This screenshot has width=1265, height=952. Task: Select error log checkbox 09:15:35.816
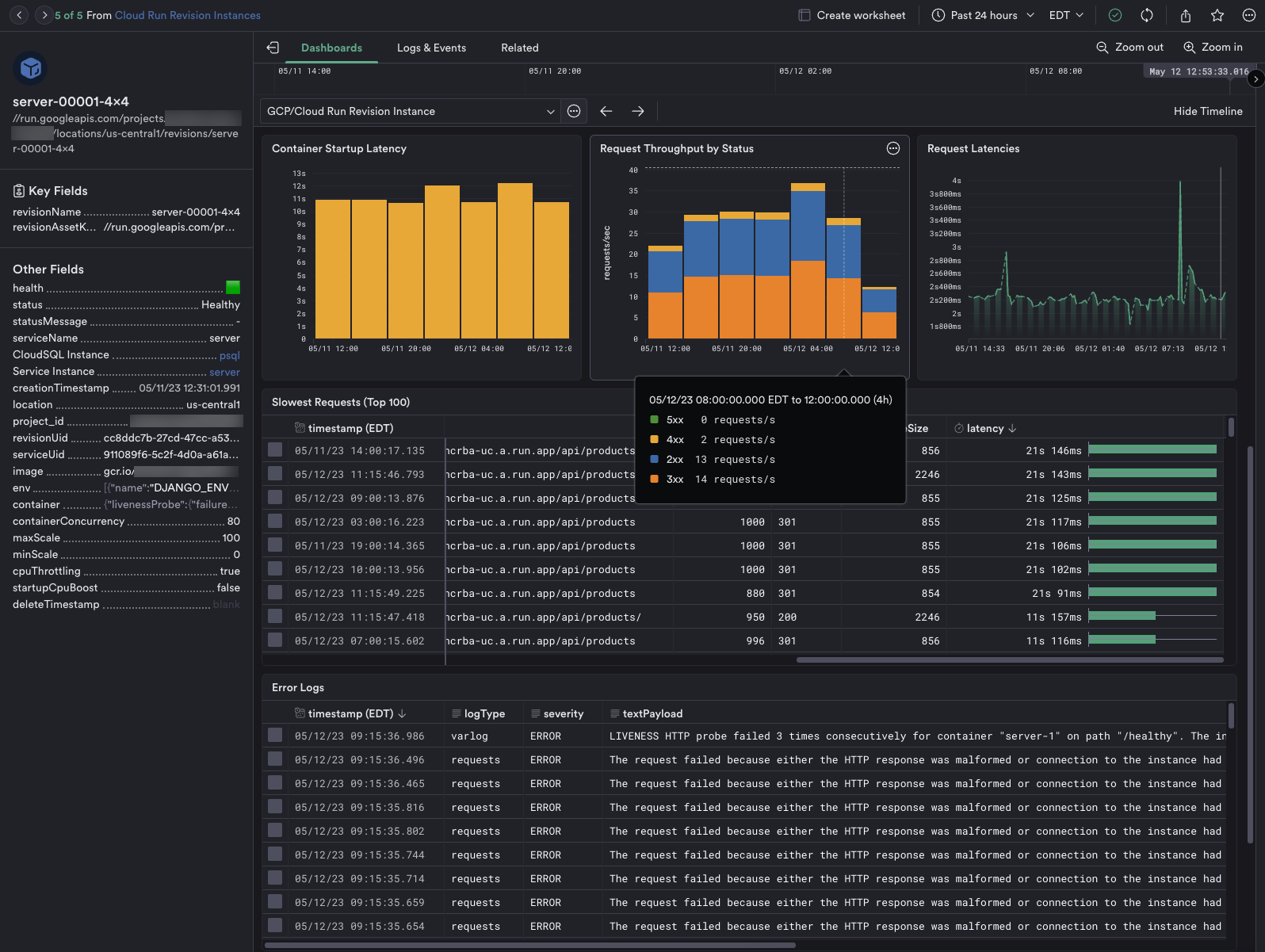(x=275, y=806)
